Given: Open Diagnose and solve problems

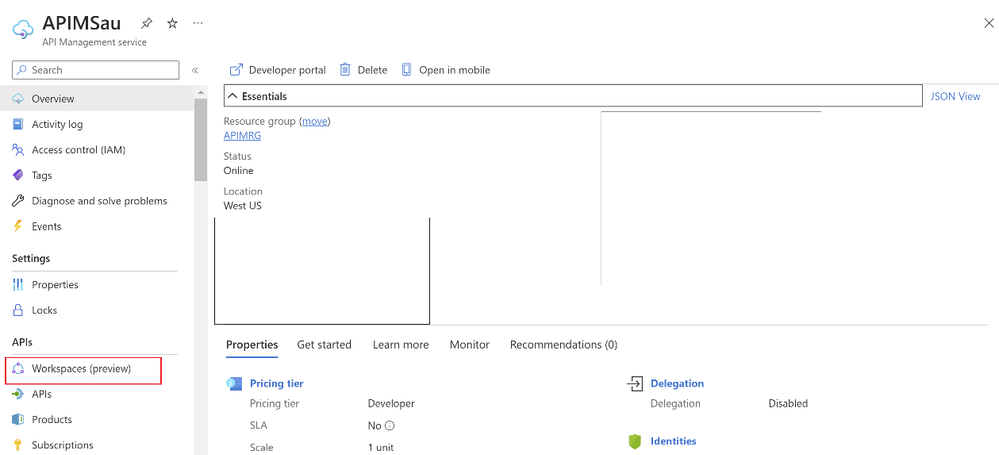Looking at the screenshot, I should 97,201.
